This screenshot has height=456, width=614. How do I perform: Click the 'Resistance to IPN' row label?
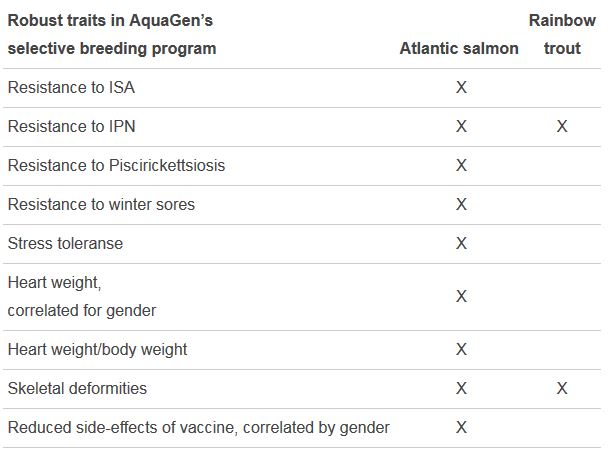(x=71, y=127)
